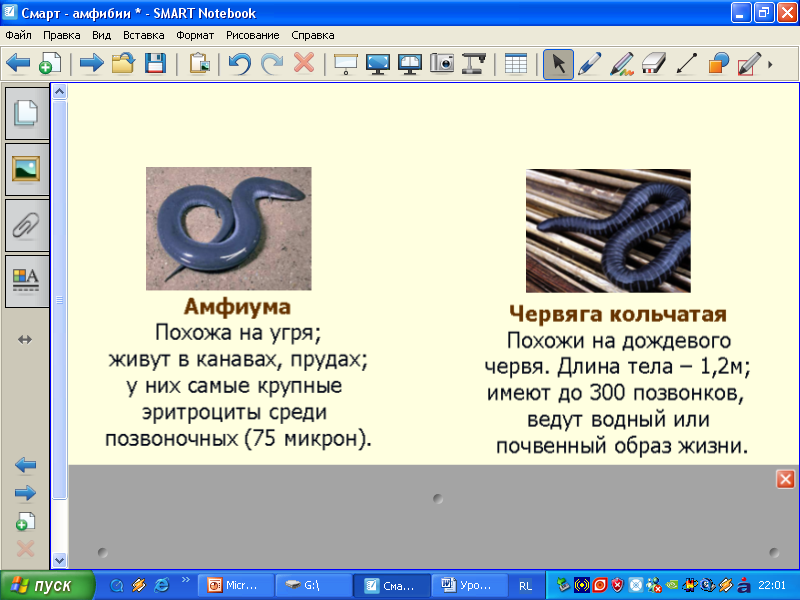Delete page with the sidebar red X
Screen dimensions: 800x600
tap(26, 549)
